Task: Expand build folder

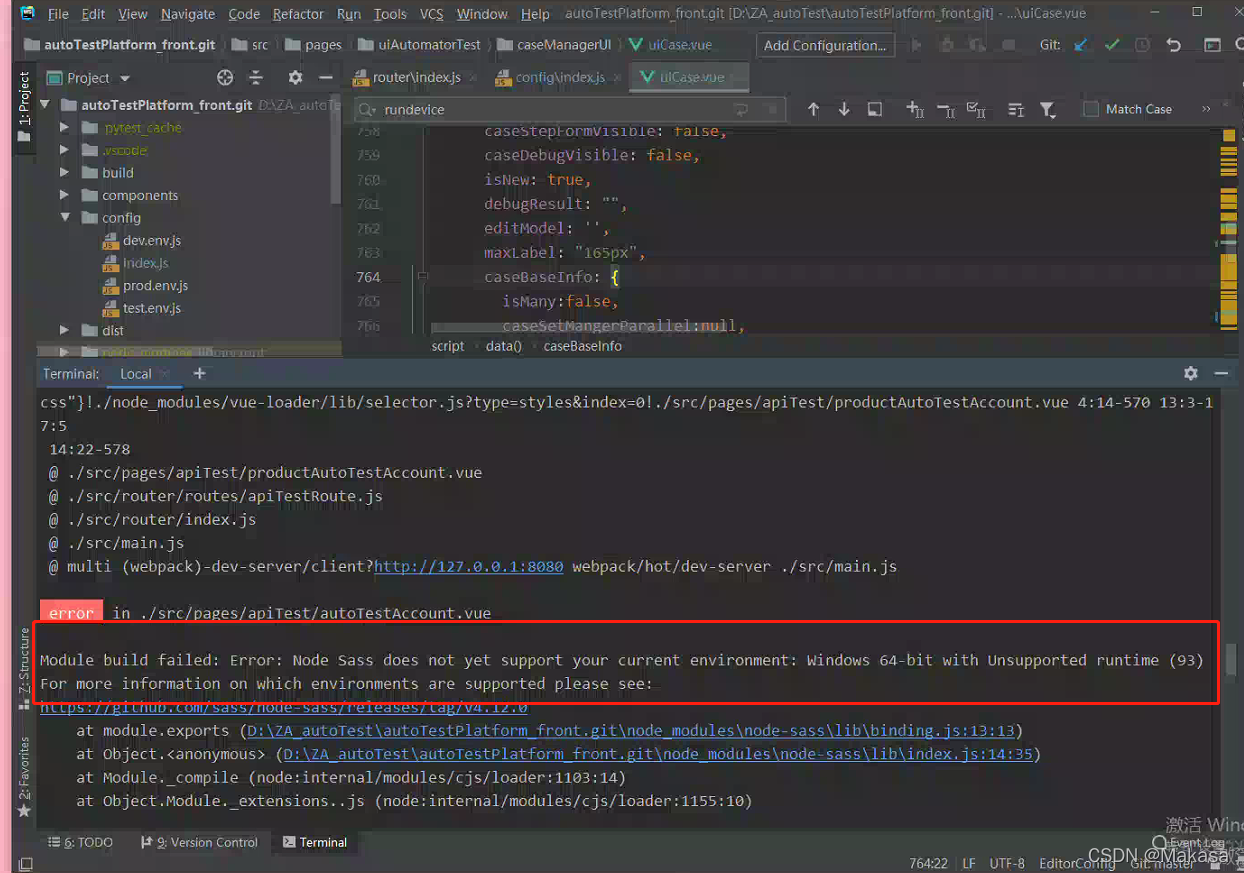Action: [64, 173]
